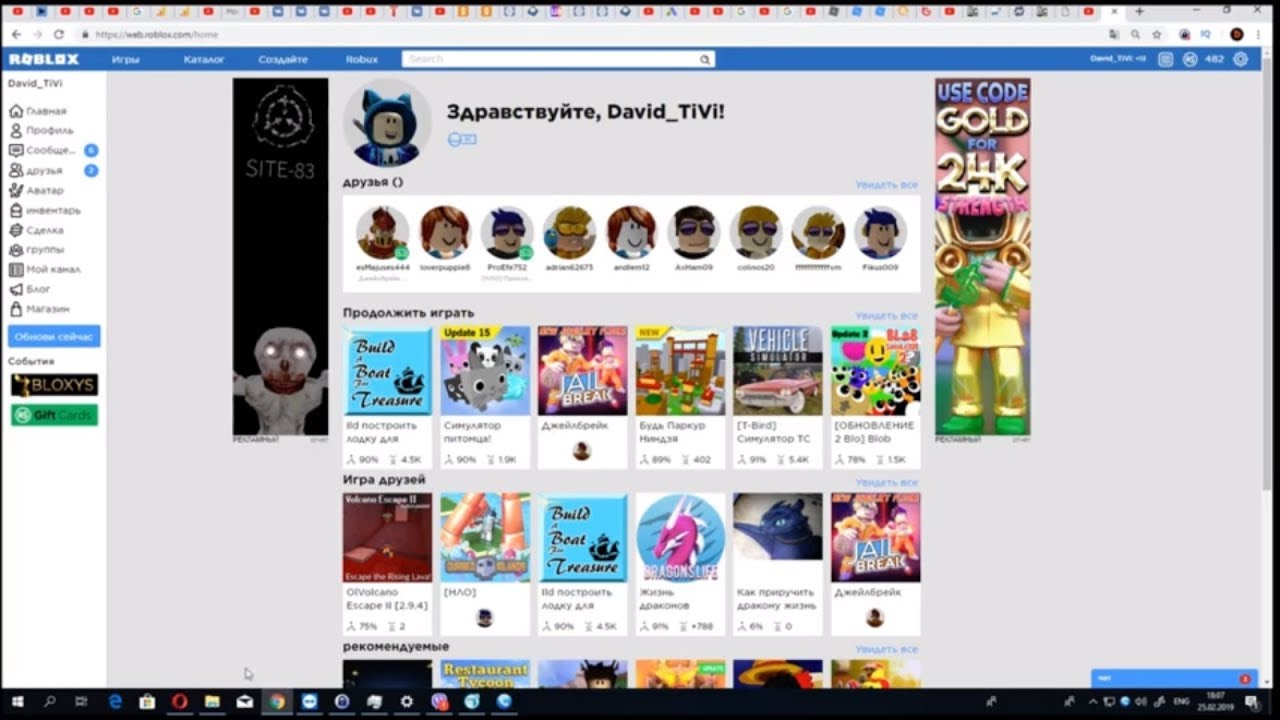Open the notifications stream icon in header

pyautogui.click(x=1165, y=60)
